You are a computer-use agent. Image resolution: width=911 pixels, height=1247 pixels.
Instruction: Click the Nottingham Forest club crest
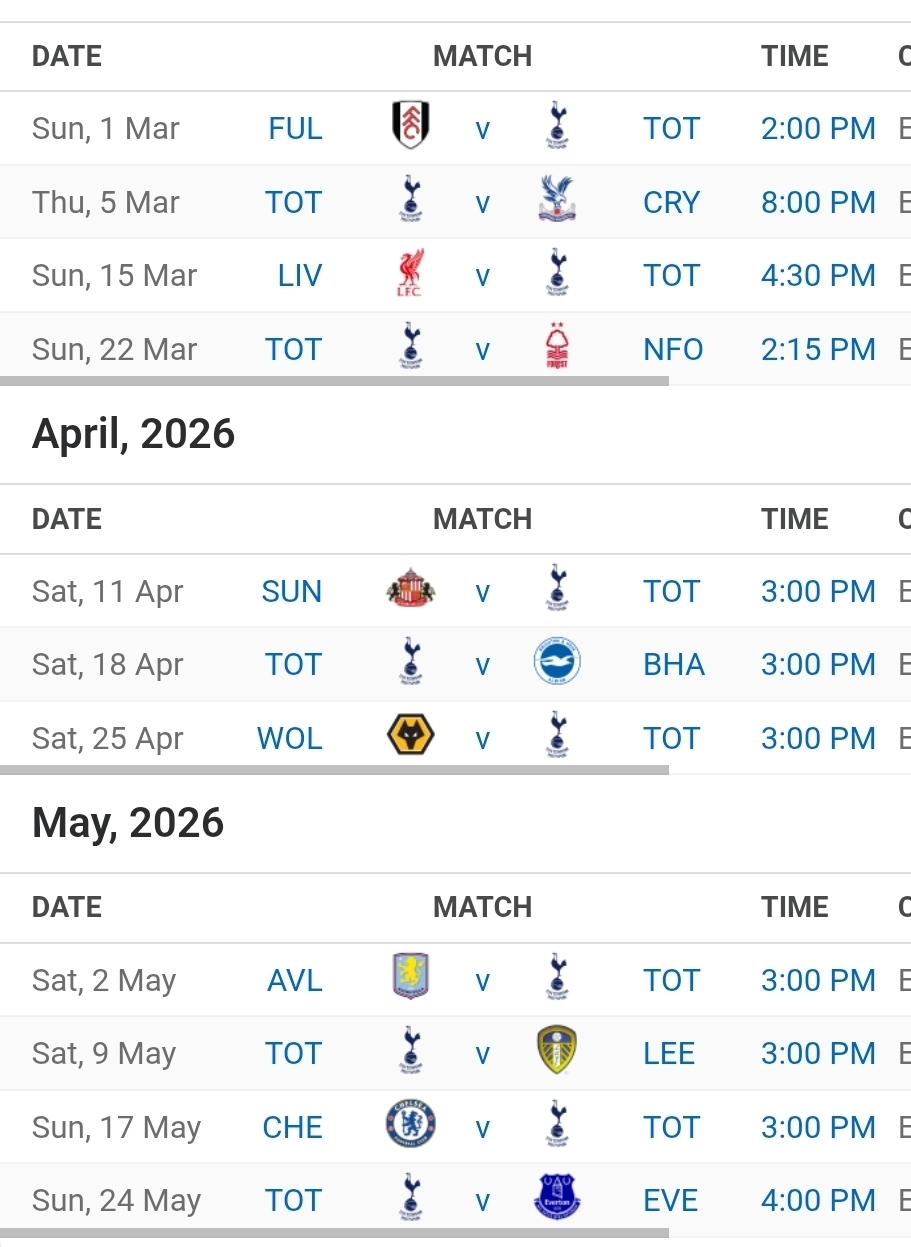click(x=557, y=348)
